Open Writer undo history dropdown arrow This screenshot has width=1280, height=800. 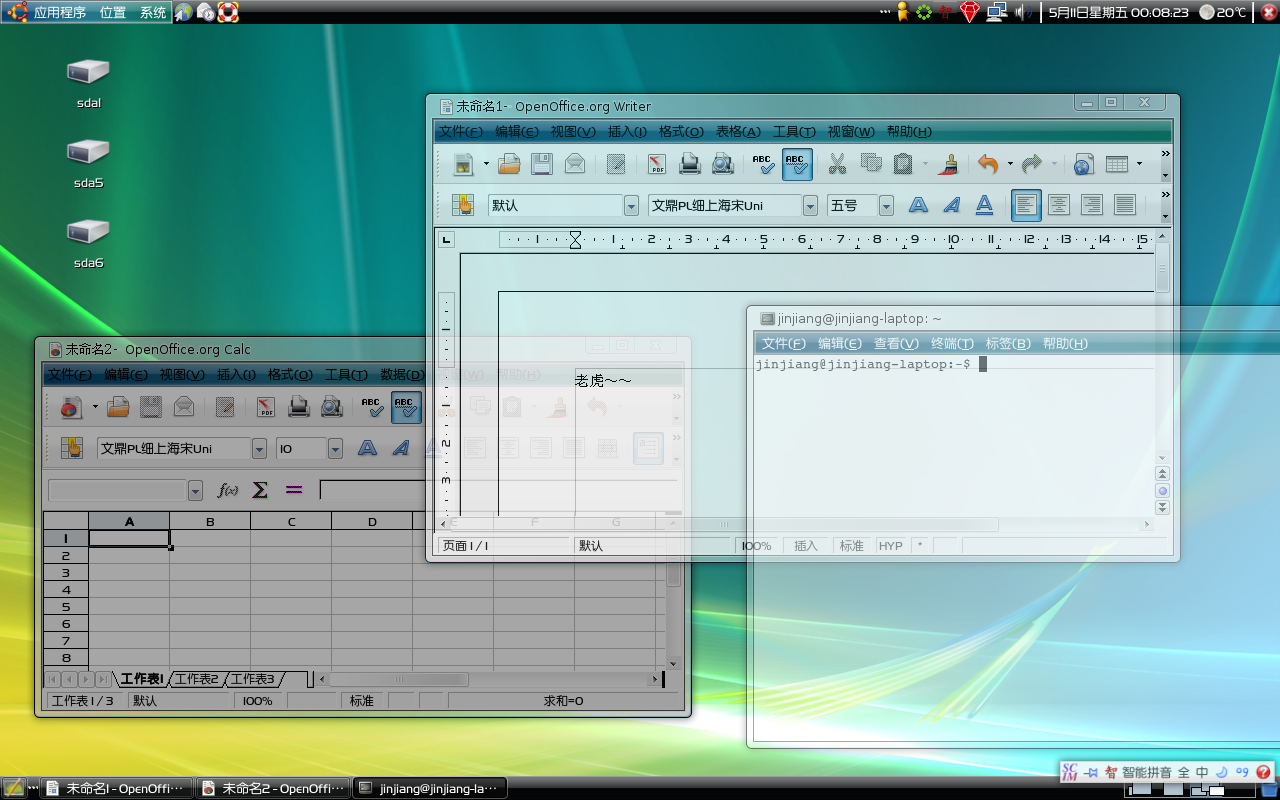tap(1010, 164)
